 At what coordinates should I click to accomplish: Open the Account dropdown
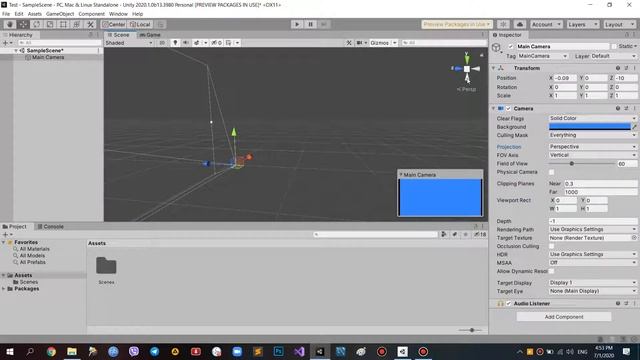546,24
